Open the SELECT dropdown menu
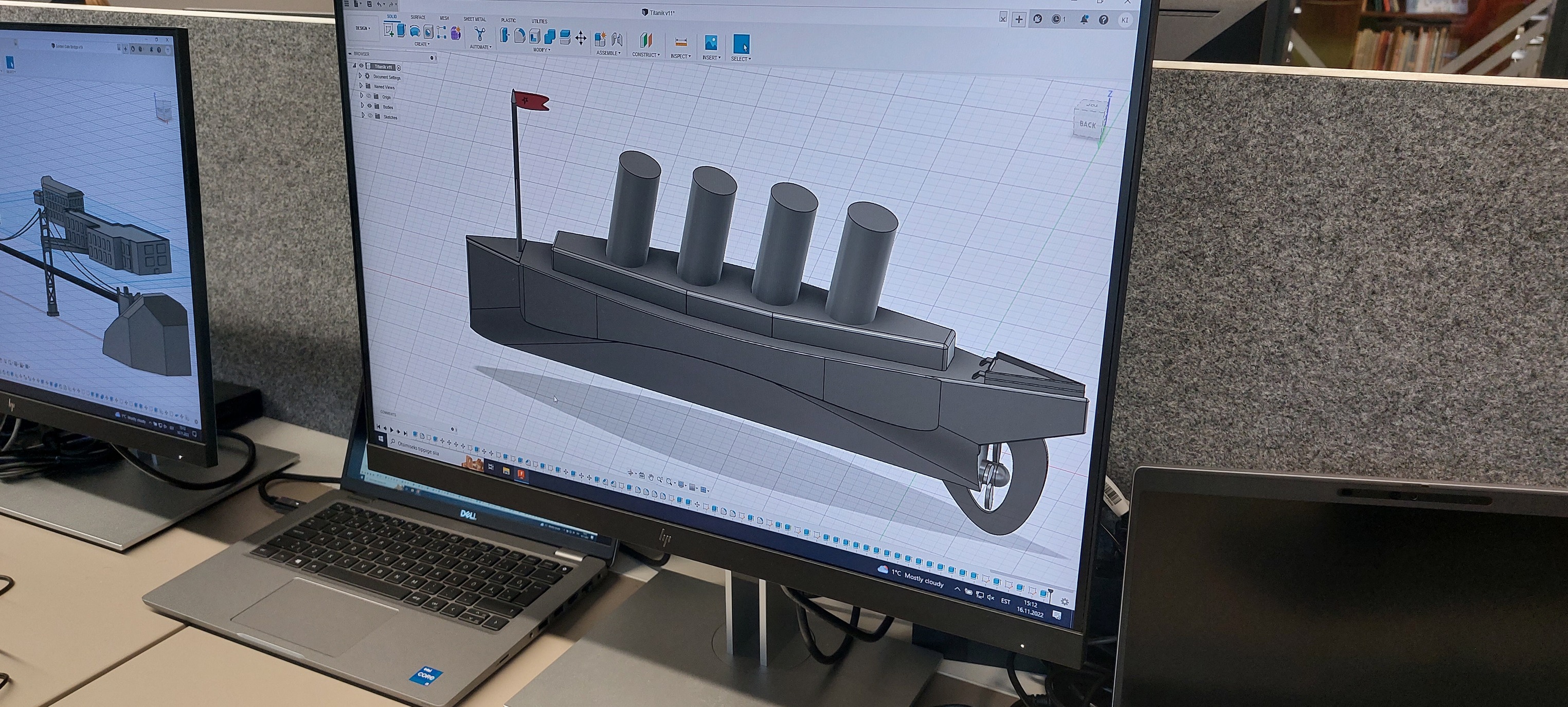The width and height of the screenshot is (1568, 707). 742,59
